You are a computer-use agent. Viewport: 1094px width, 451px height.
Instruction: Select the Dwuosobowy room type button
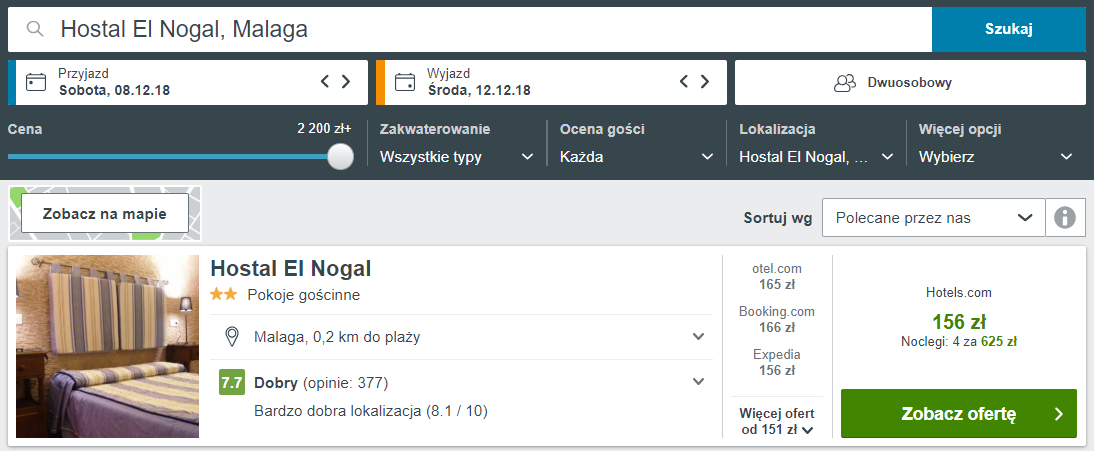click(910, 82)
